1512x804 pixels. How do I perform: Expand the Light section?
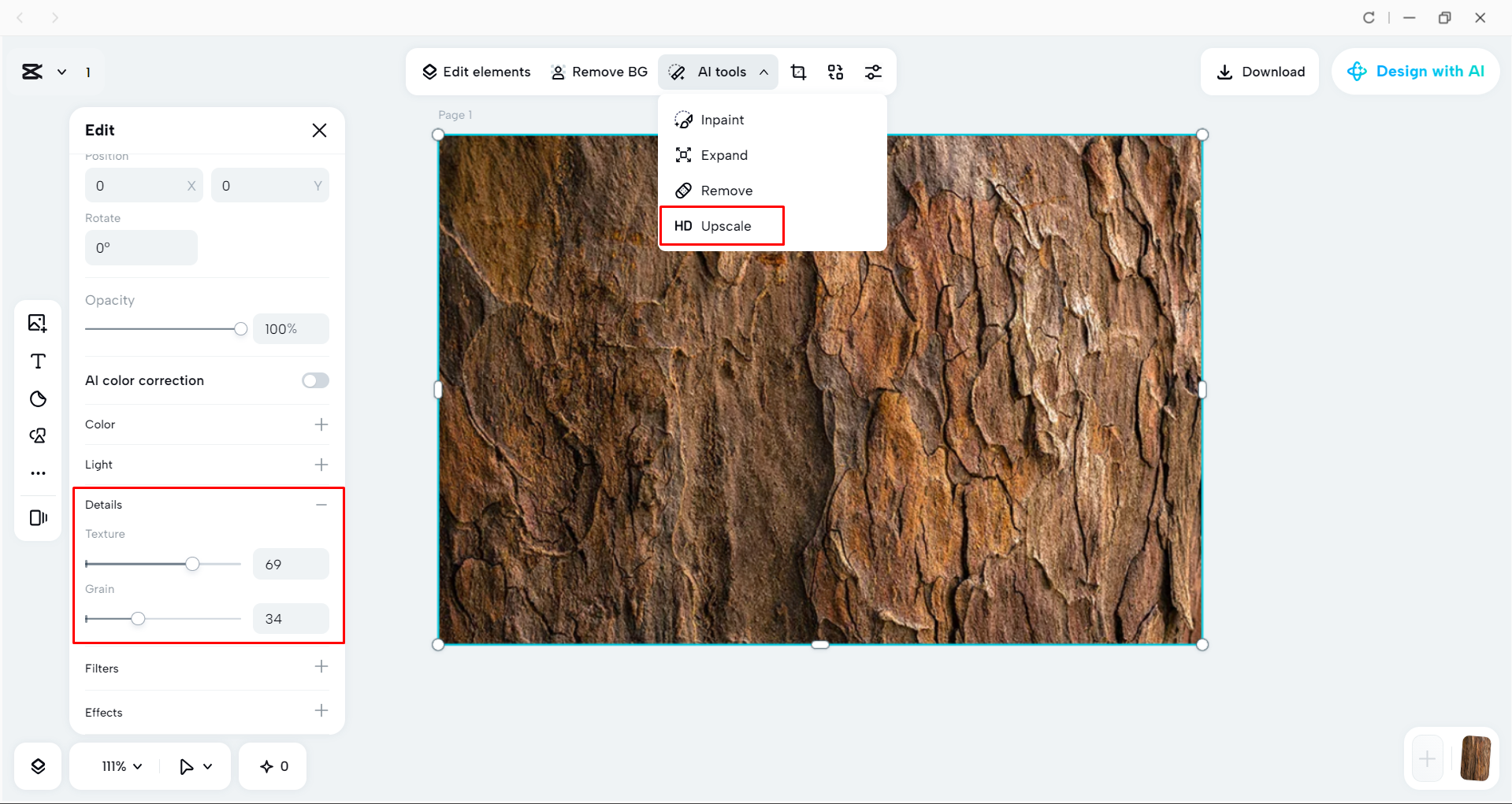click(x=321, y=465)
